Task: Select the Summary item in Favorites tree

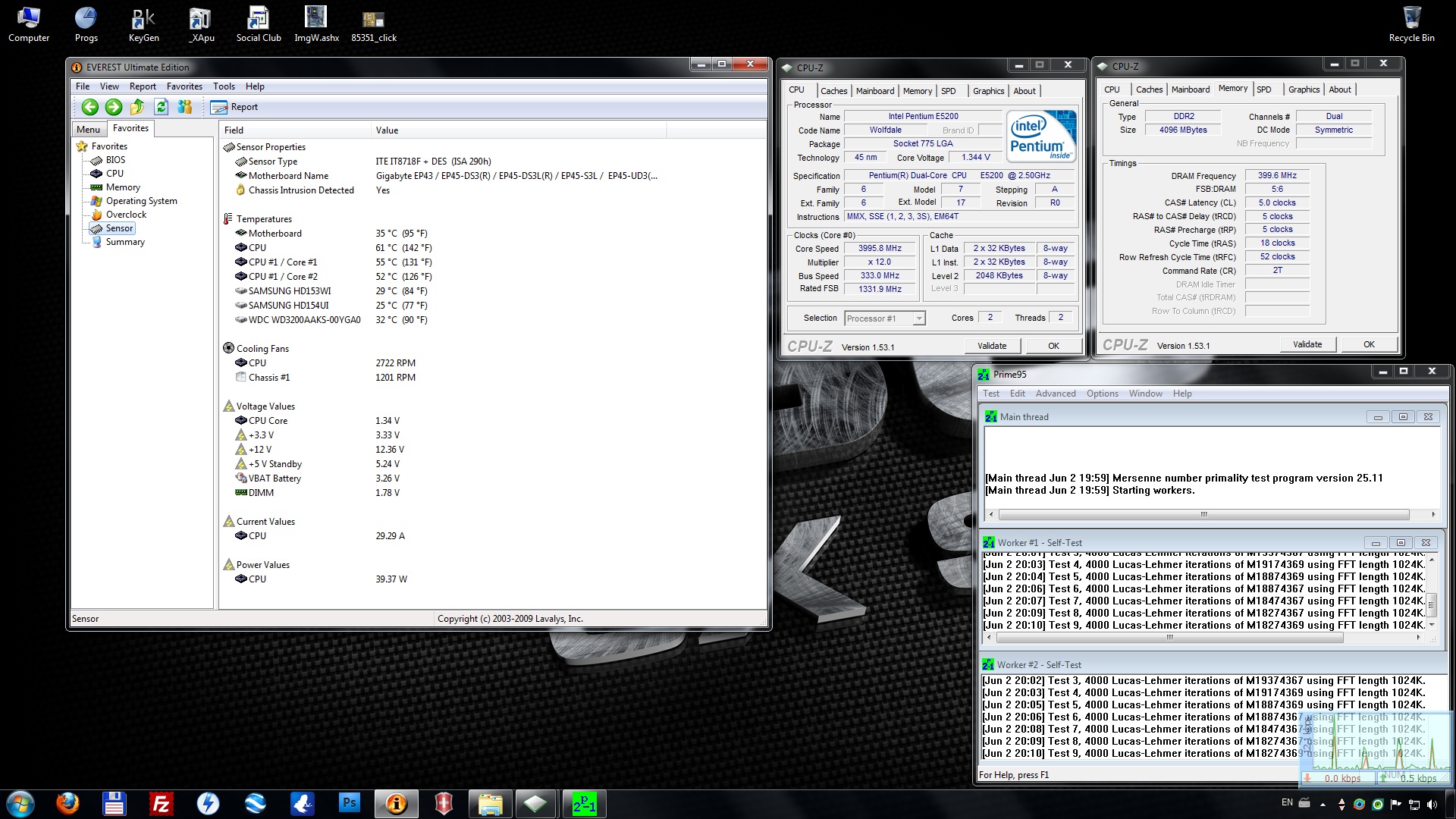Action: [x=125, y=242]
